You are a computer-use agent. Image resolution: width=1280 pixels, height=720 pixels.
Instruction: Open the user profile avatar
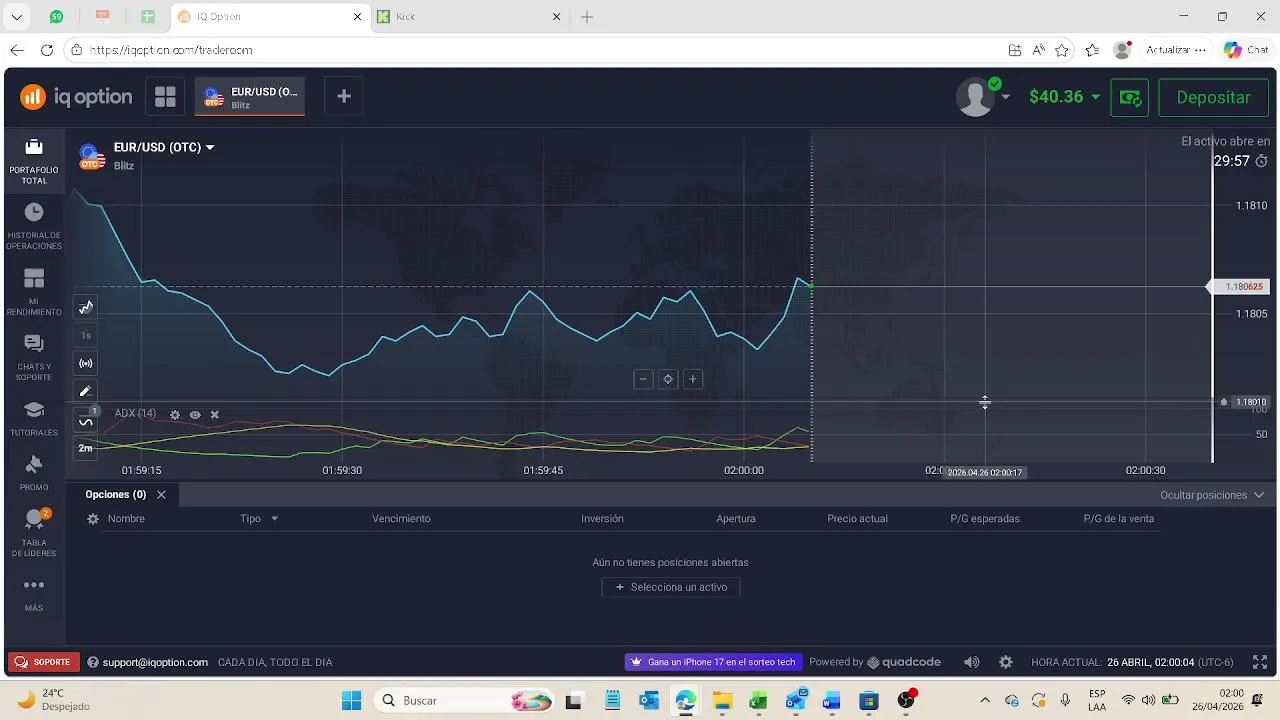[x=975, y=97]
